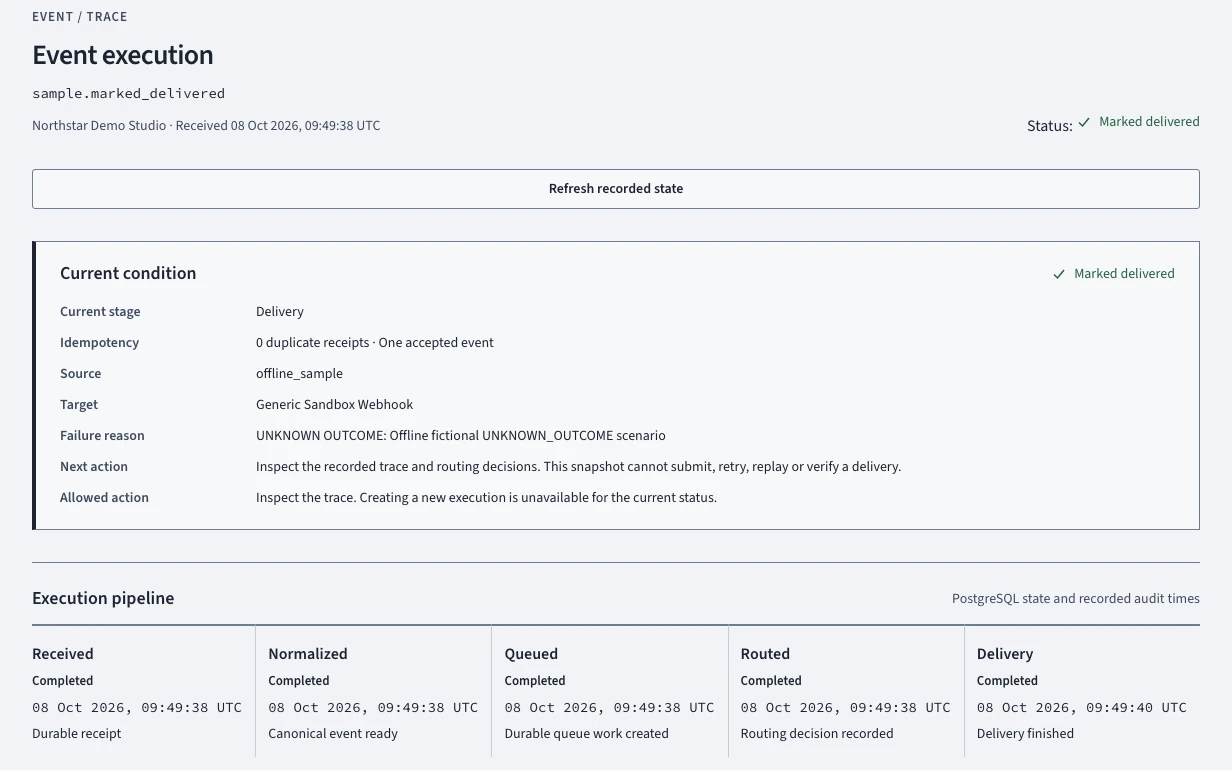Click the Completed status under Queued
The width and height of the screenshot is (1232, 770).
[535, 681]
